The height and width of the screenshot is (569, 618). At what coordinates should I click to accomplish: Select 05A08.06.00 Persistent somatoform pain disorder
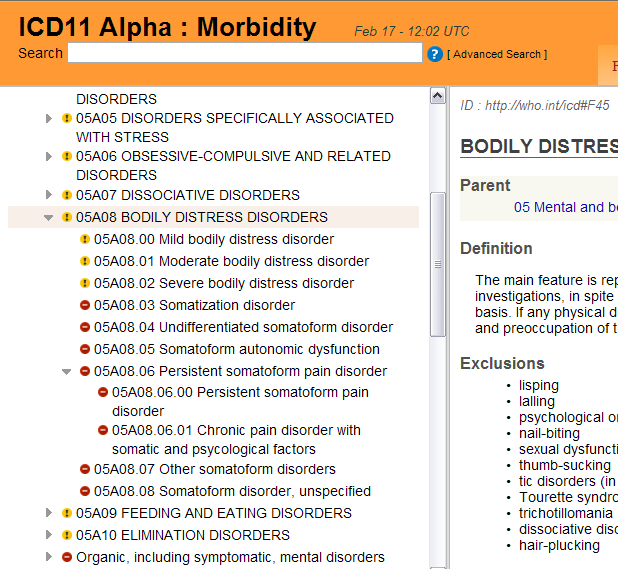click(240, 402)
